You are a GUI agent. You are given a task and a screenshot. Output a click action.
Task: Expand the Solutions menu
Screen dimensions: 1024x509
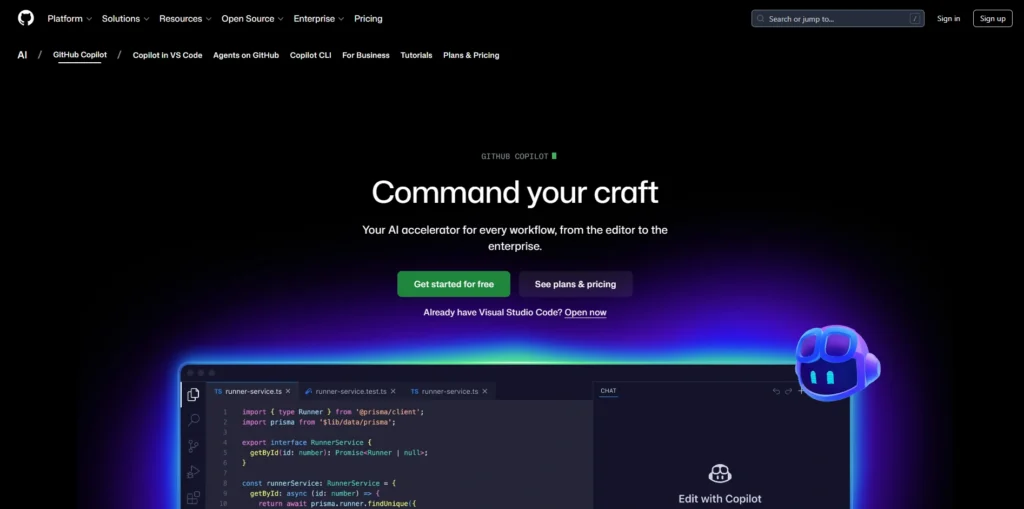tap(125, 18)
